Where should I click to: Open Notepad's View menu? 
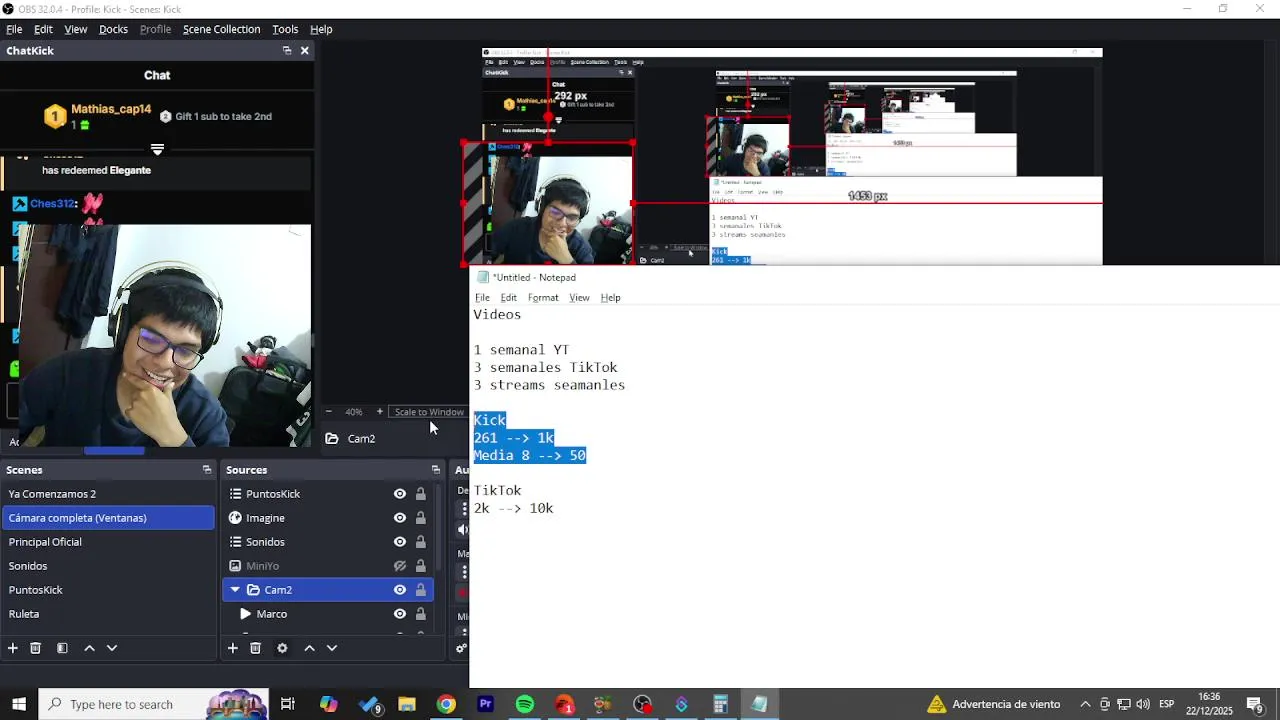point(579,298)
